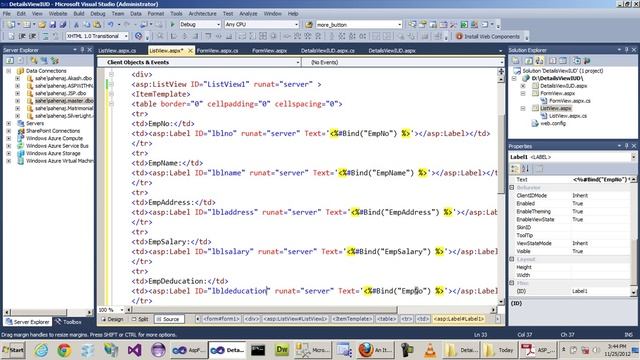The height and width of the screenshot is (360, 640).
Task: Click the Refresh icon in Server Explorer
Action: pyautogui.click(x=9, y=60)
